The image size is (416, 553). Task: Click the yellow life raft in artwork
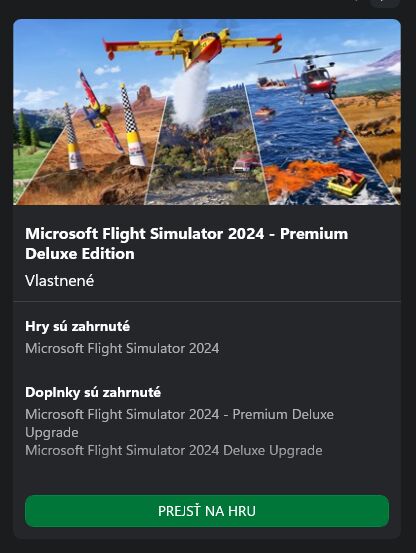[x=347, y=182]
